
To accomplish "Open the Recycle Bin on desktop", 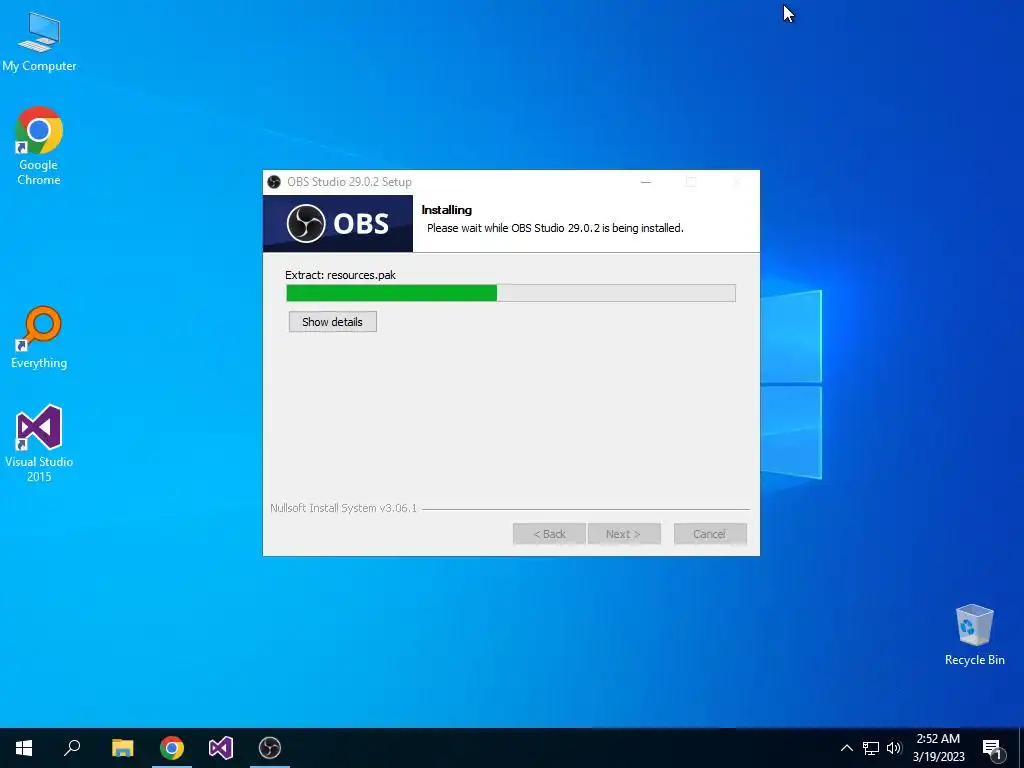I will point(974,635).
